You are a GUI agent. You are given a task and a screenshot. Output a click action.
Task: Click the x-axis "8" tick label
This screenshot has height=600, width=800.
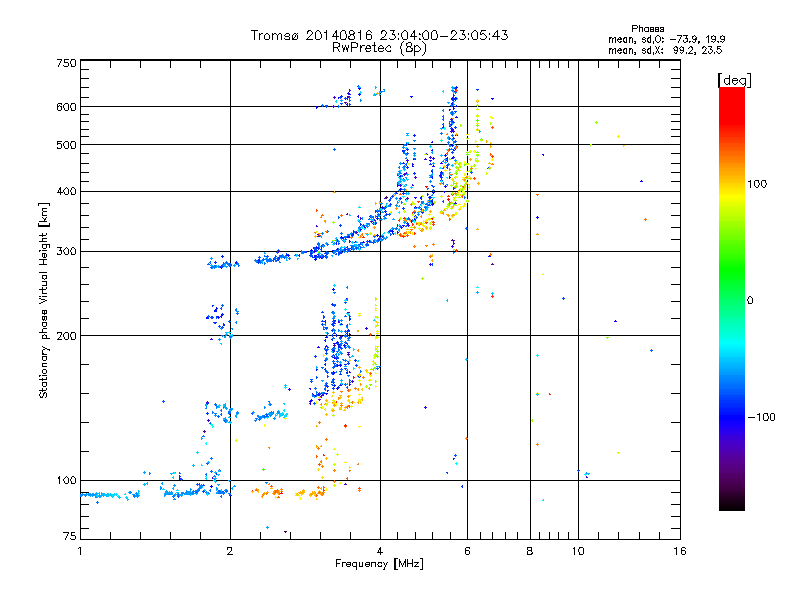(530, 551)
